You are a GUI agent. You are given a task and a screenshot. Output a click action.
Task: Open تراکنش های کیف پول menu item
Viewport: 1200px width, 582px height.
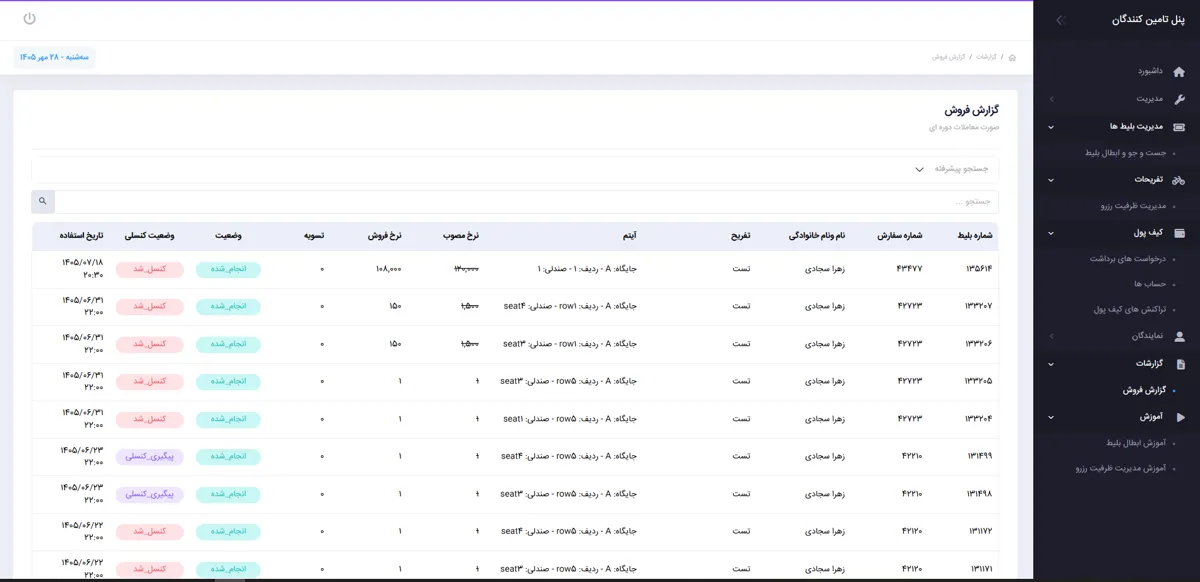(x=1130, y=310)
